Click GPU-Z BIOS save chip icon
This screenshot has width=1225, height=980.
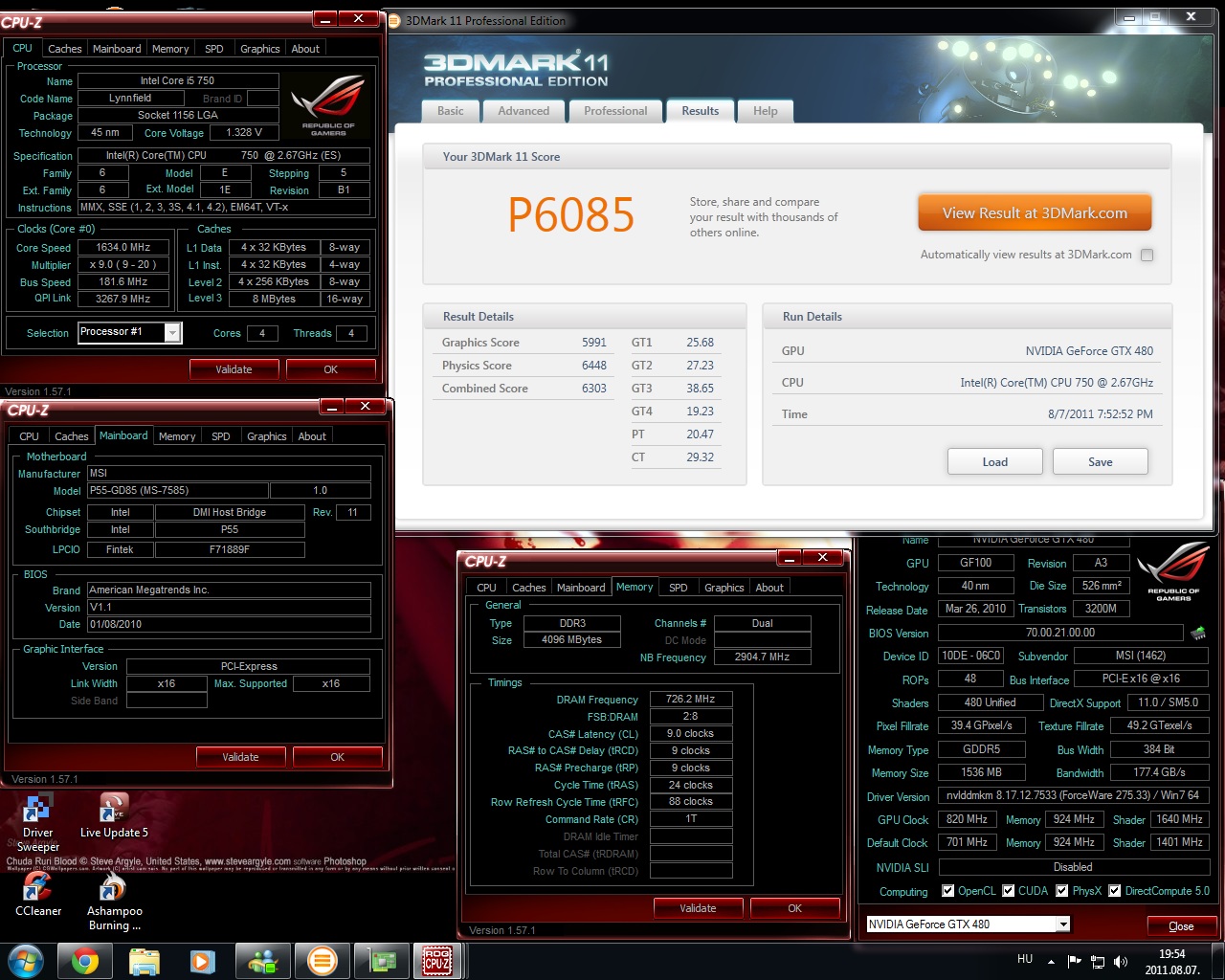1198,633
